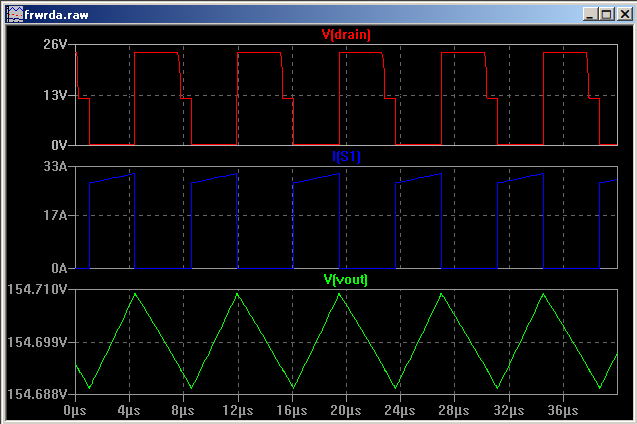Click the 0µs time axis label

[75, 411]
